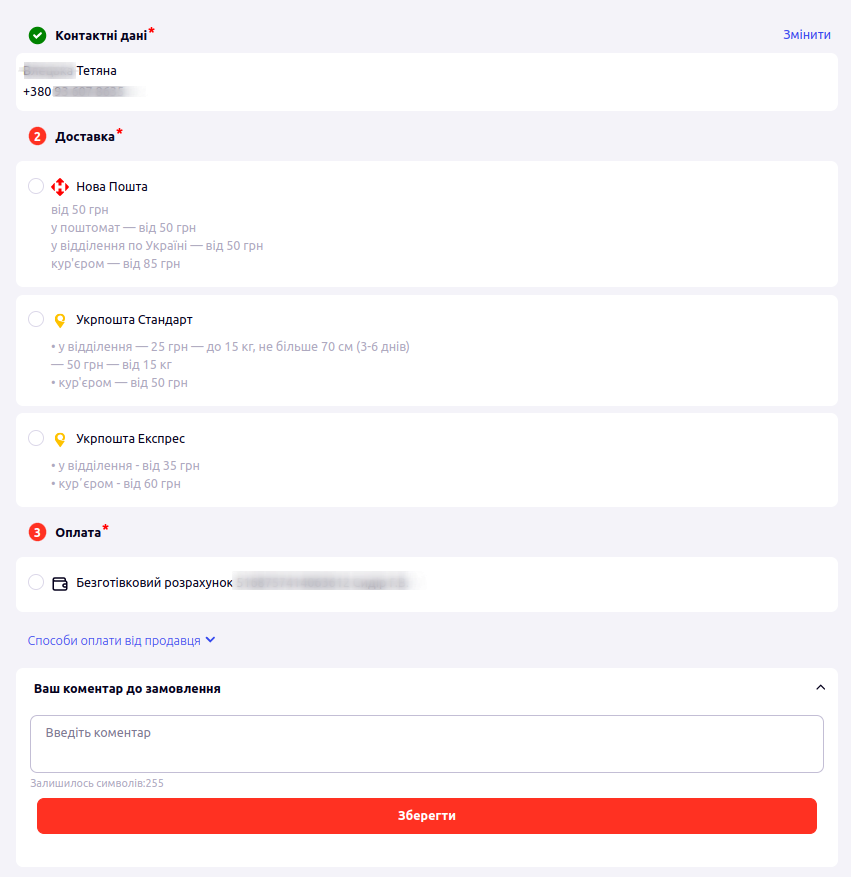Click the Змінити link for contact data
The image size is (851, 877).
806,35
